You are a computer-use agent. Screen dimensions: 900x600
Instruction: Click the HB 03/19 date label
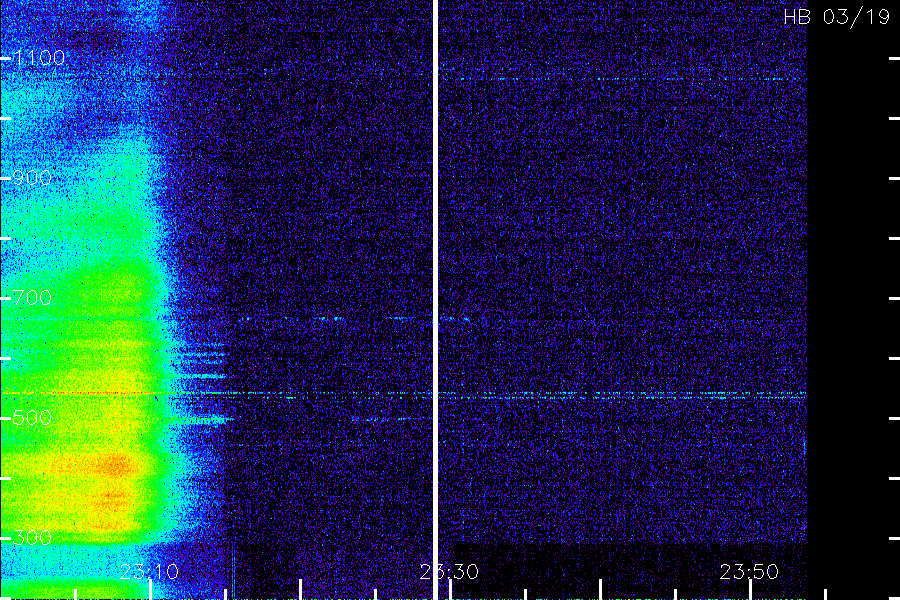click(x=837, y=17)
